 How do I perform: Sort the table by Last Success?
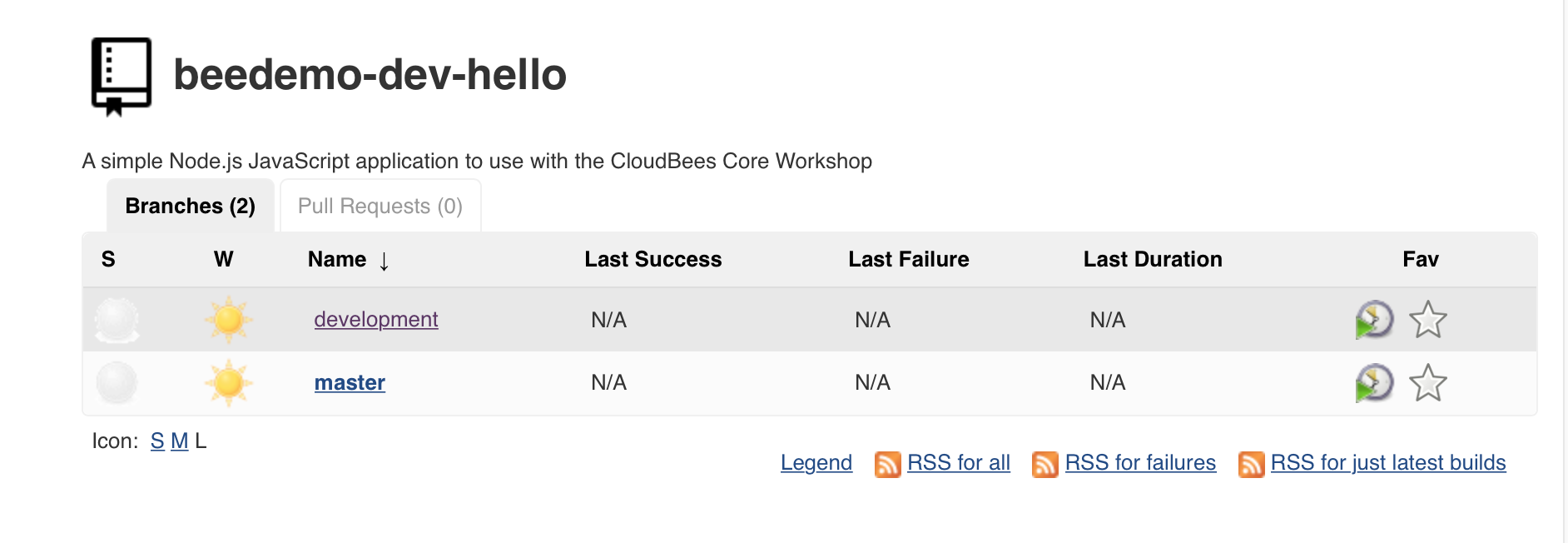(x=653, y=259)
